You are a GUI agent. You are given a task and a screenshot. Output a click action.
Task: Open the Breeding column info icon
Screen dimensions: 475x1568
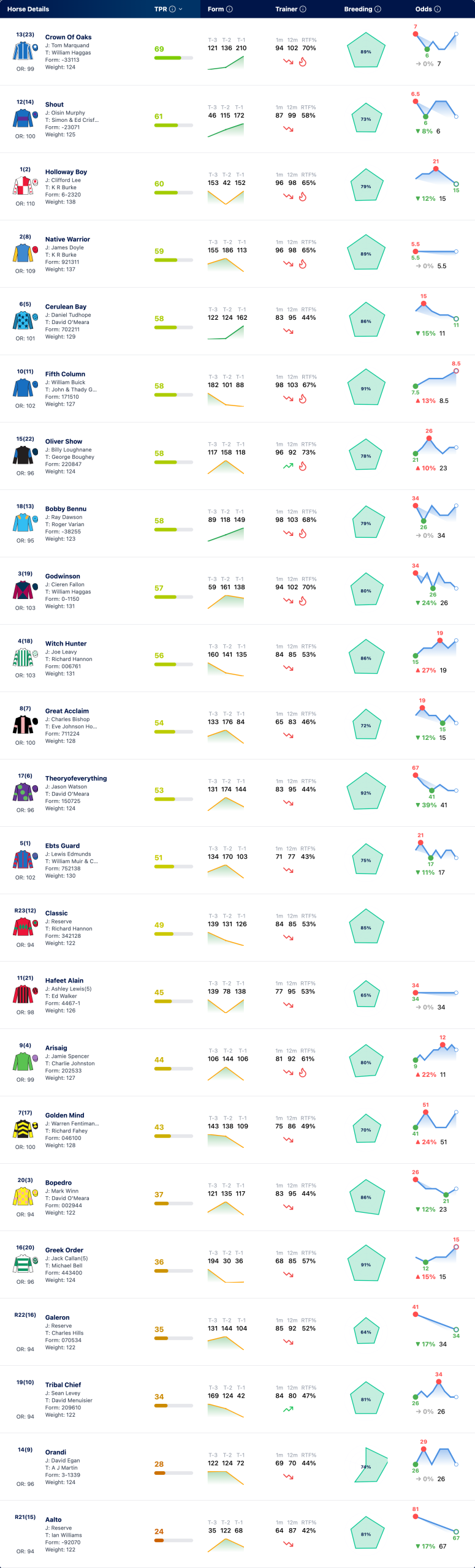pyautogui.click(x=378, y=9)
